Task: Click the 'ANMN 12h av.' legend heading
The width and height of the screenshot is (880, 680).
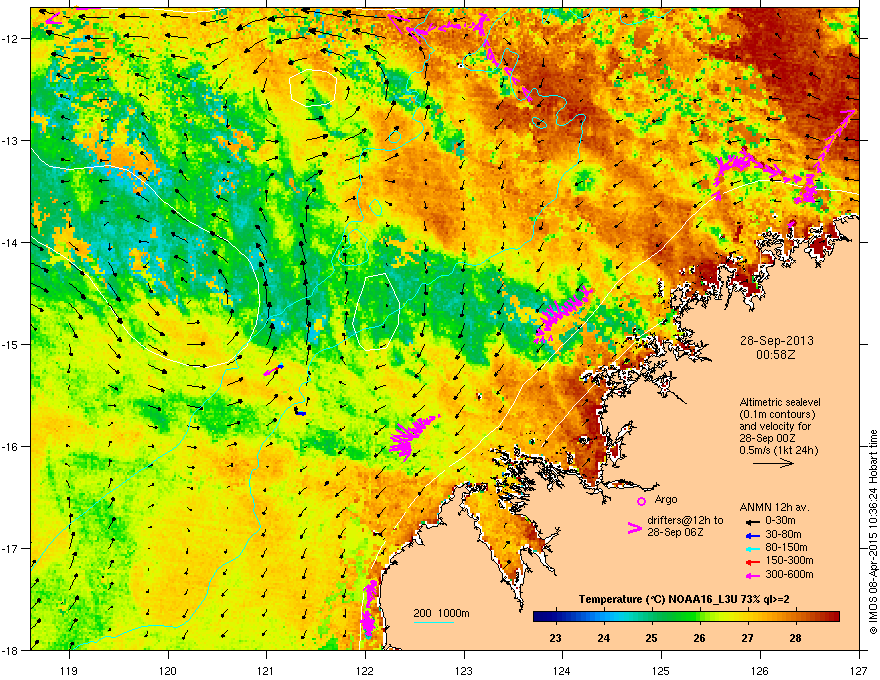Action: coord(774,508)
